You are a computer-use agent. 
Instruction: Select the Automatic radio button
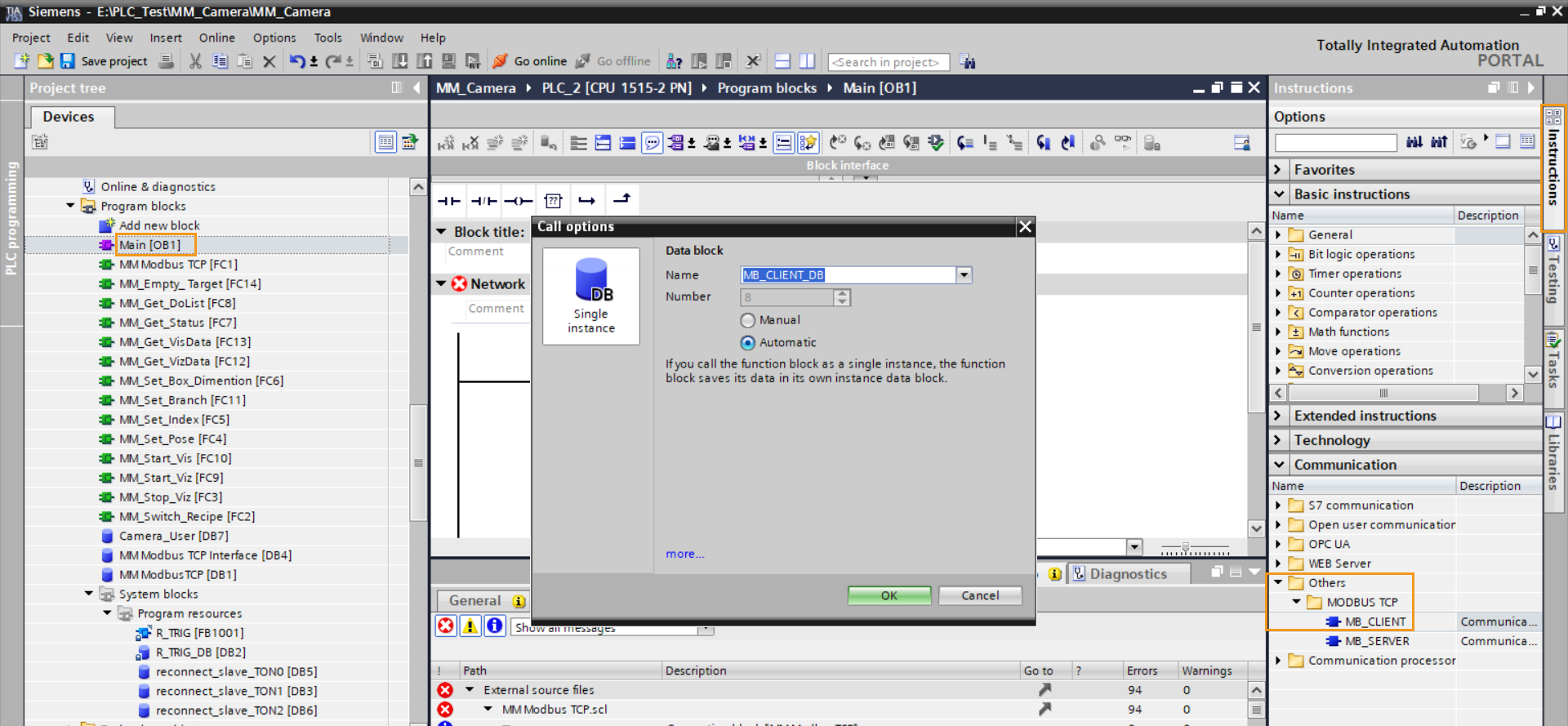coord(748,343)
